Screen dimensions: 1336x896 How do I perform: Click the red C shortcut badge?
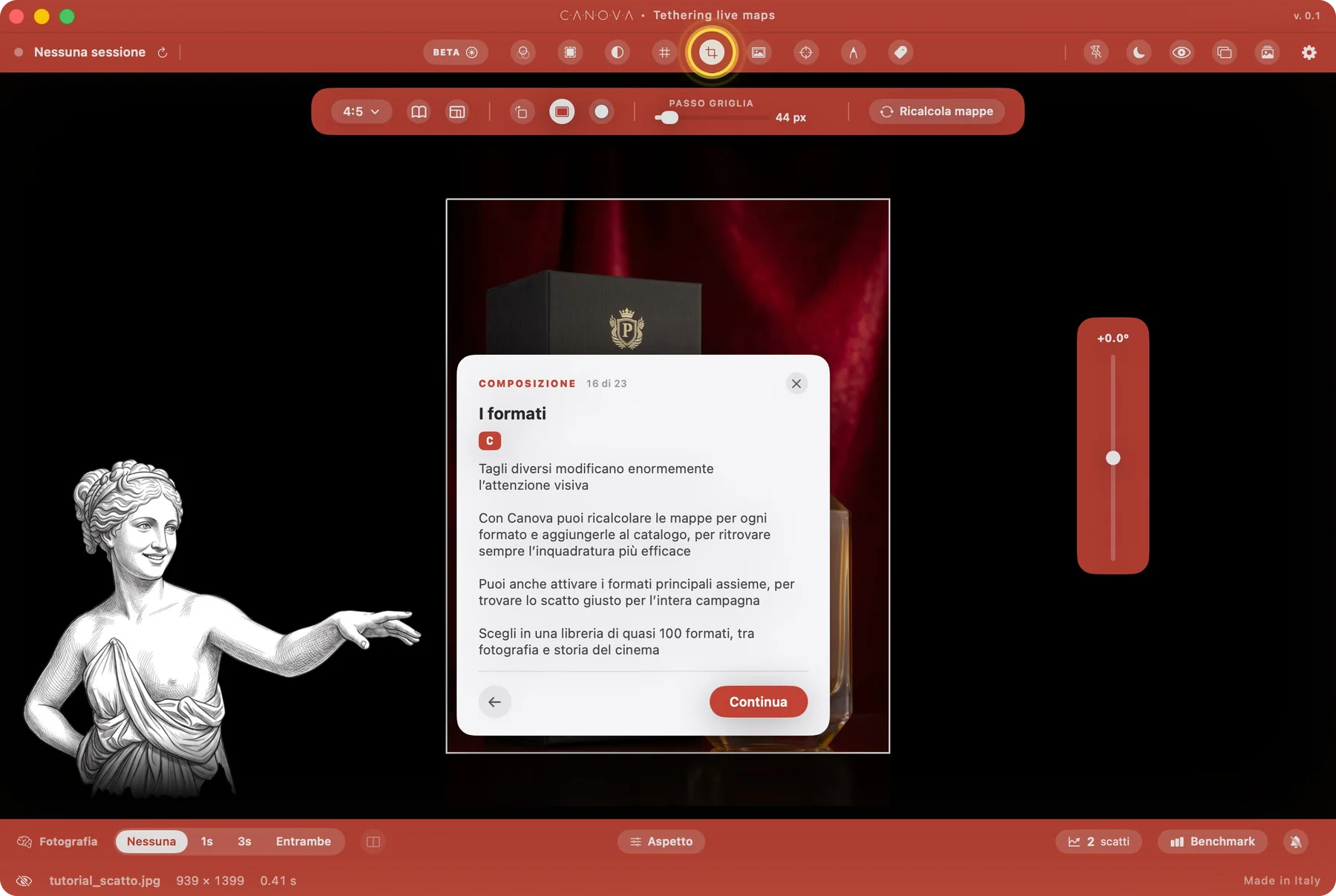[x=490, y=441]
